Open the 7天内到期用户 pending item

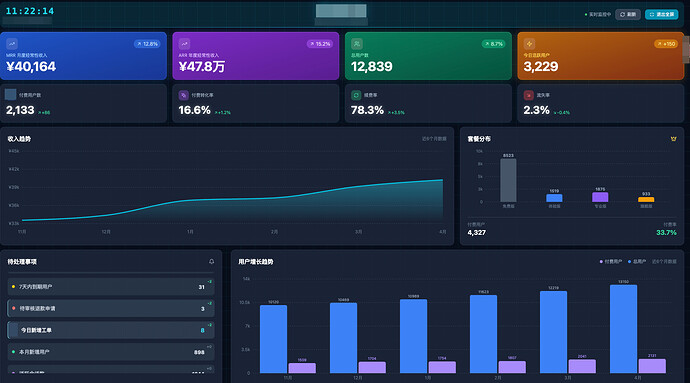pyautogui.click(x=111, y=287)
